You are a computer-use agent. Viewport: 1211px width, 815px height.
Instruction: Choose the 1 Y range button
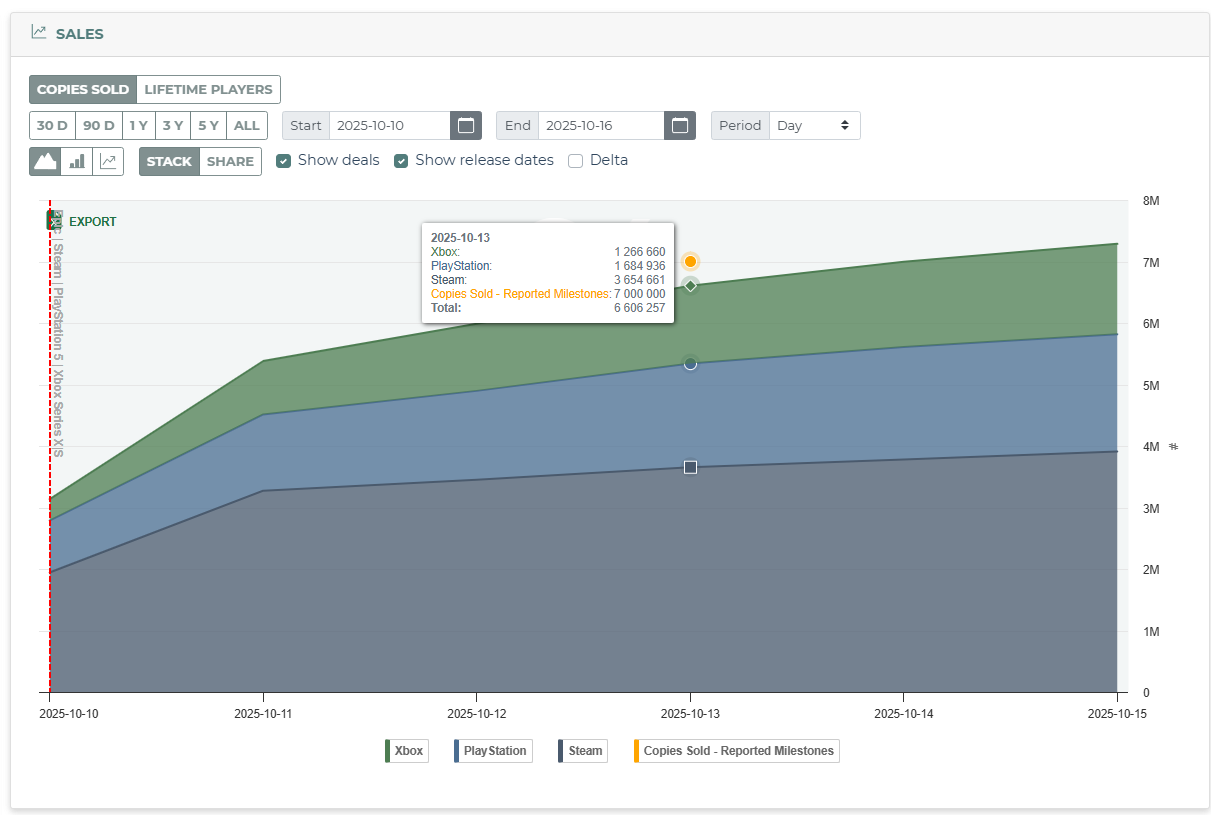139,125
